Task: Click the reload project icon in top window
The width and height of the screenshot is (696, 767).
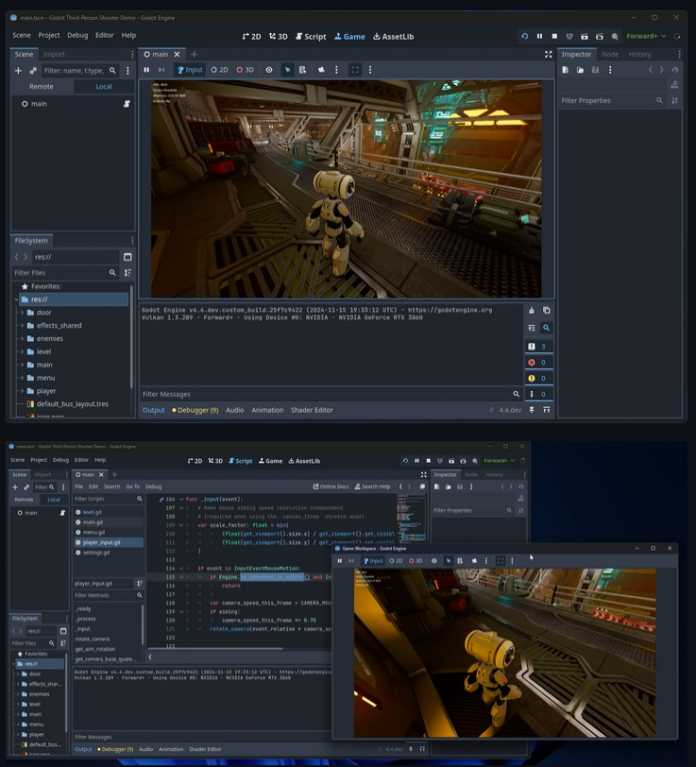Action: click(x=524, y=36)
